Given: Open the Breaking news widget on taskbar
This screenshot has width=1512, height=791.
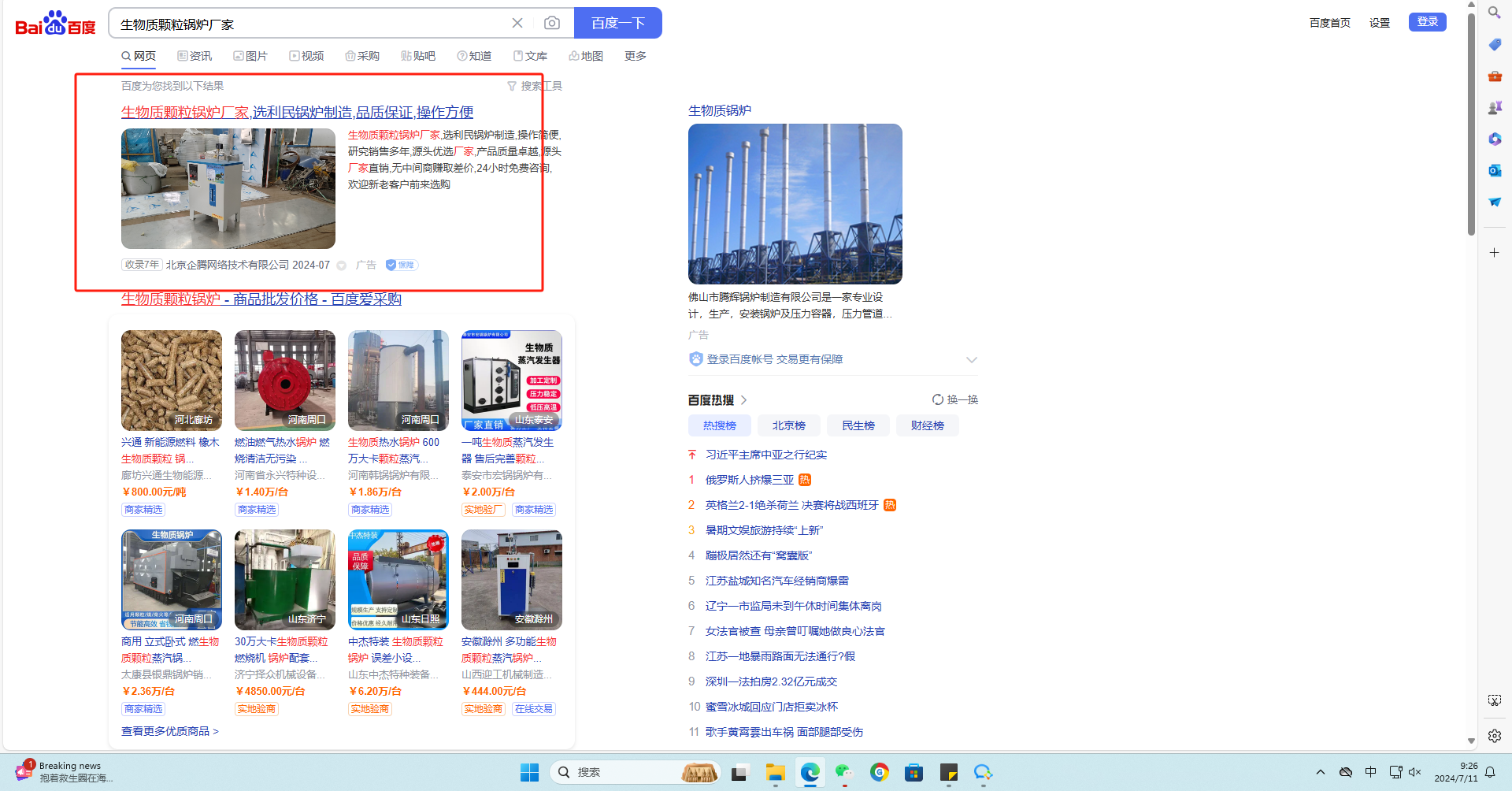Looking at the screenshot, I should pos(65,771).
